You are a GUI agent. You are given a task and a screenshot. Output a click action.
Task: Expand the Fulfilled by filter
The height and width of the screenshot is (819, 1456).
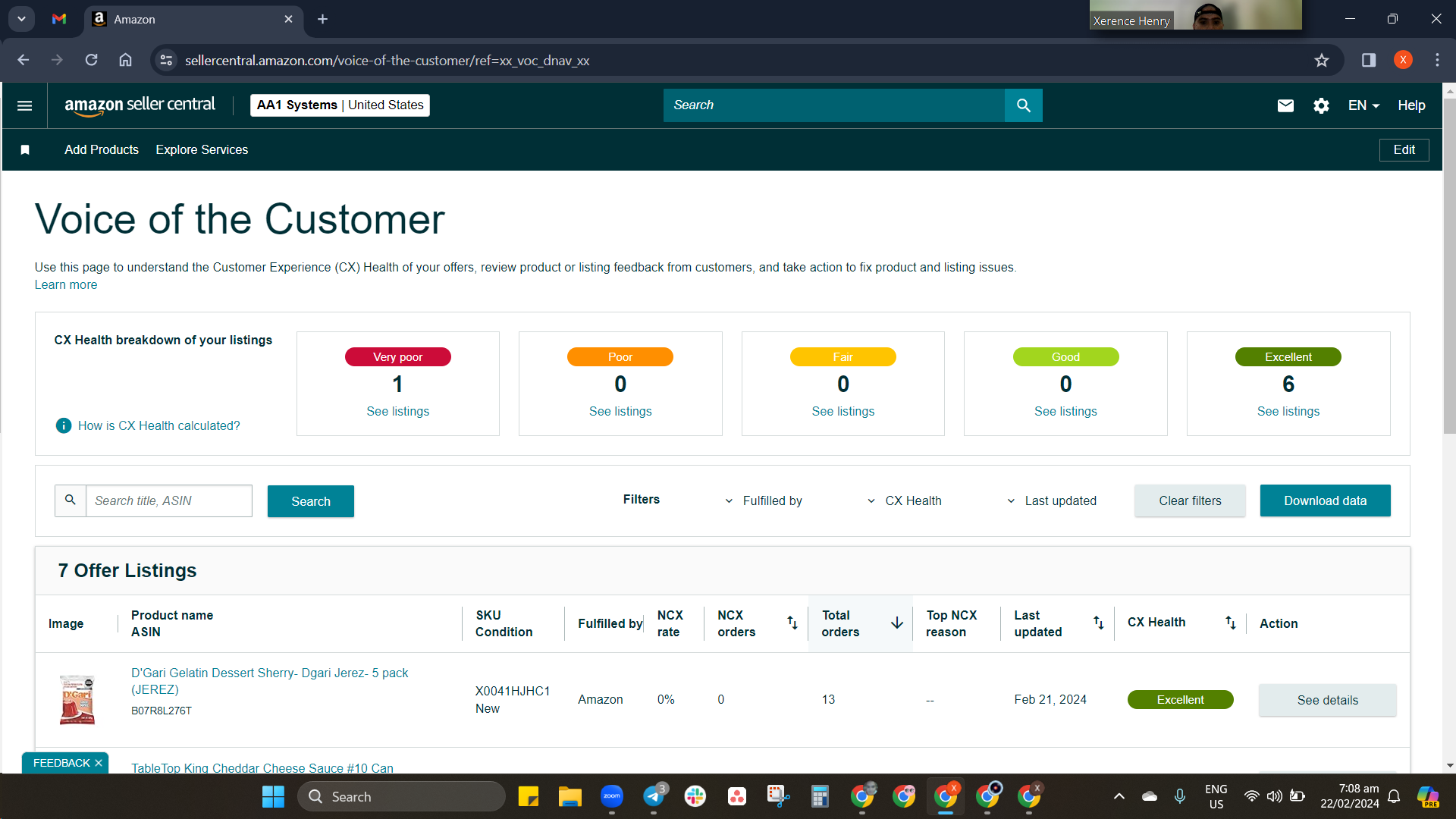coord(764,500)
